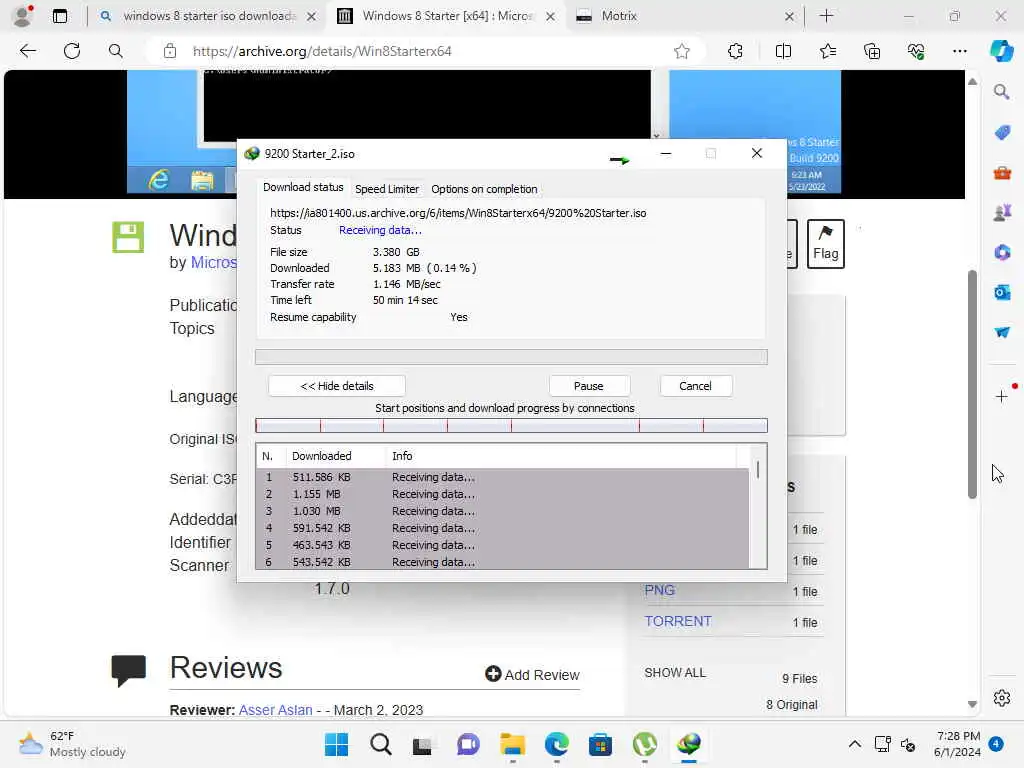The height and width of the screenshot is (768, 1024).
Task: Open the sidebar settings gear icon
Action: pyautogui.click(x=1002, y=698)
